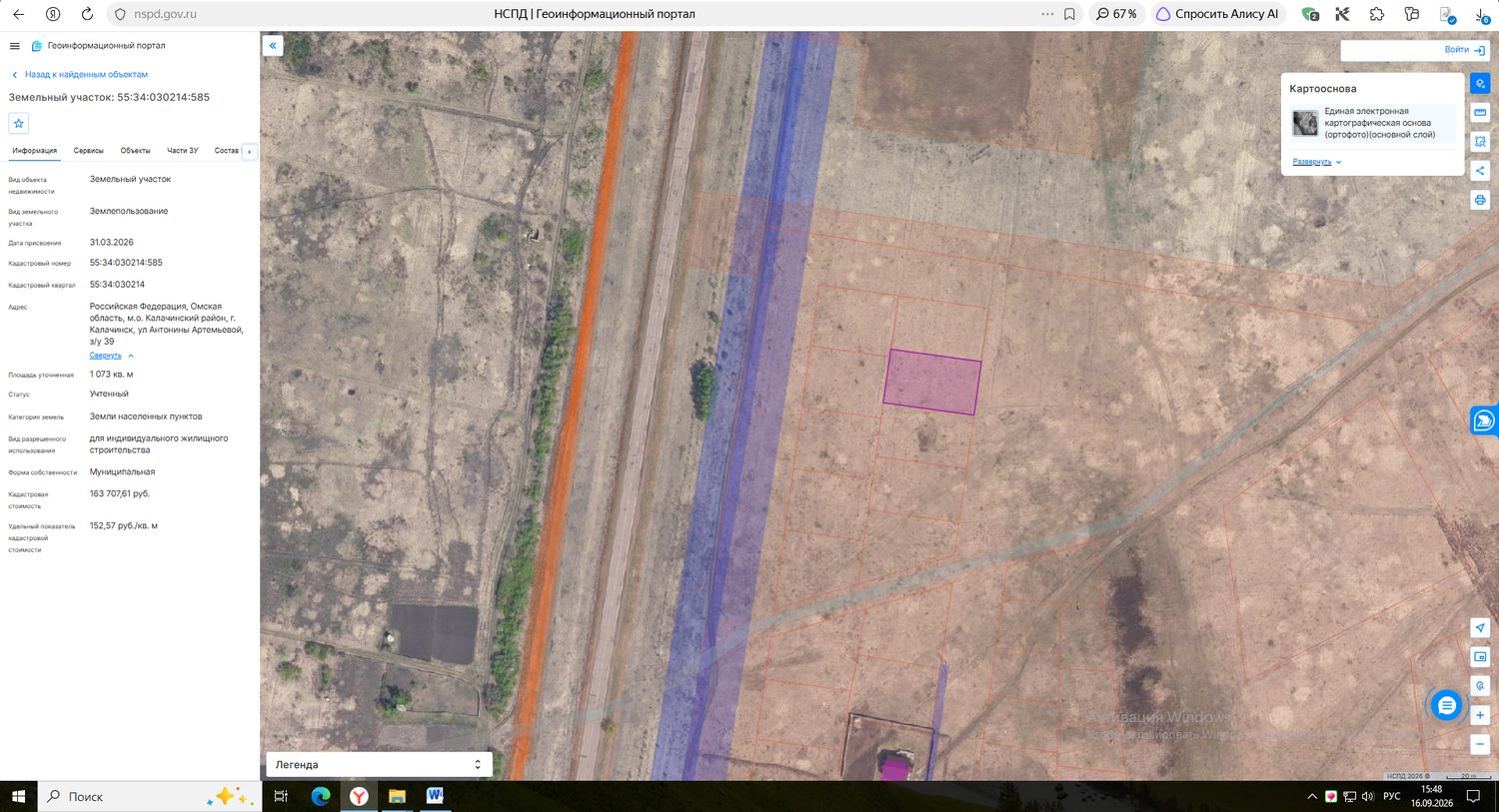Open the address bar three-dots menu
The height and width of the screenshot is (812, 1499).
click(x=1046, y=14)
